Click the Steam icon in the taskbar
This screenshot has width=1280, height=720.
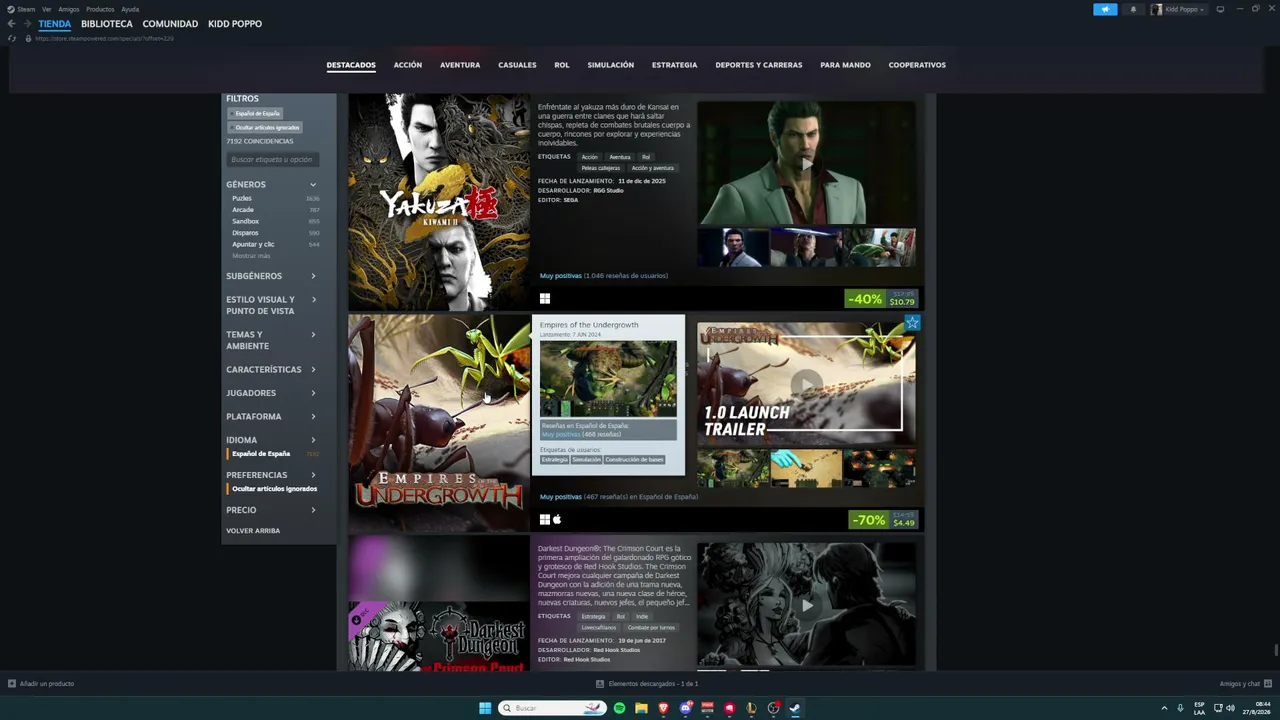pyautogui.click(x=795, y=708)
